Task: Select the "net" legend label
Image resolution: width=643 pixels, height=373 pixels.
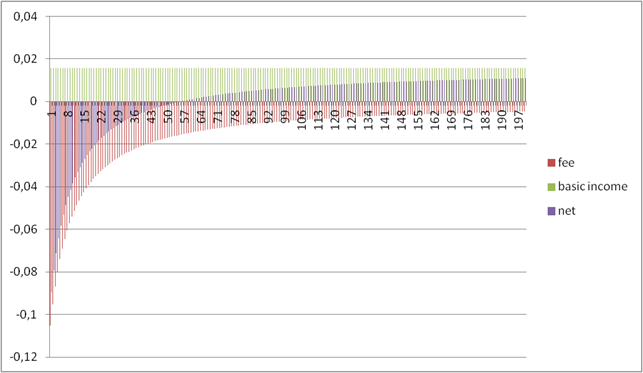Action: [x=567, y=211]
